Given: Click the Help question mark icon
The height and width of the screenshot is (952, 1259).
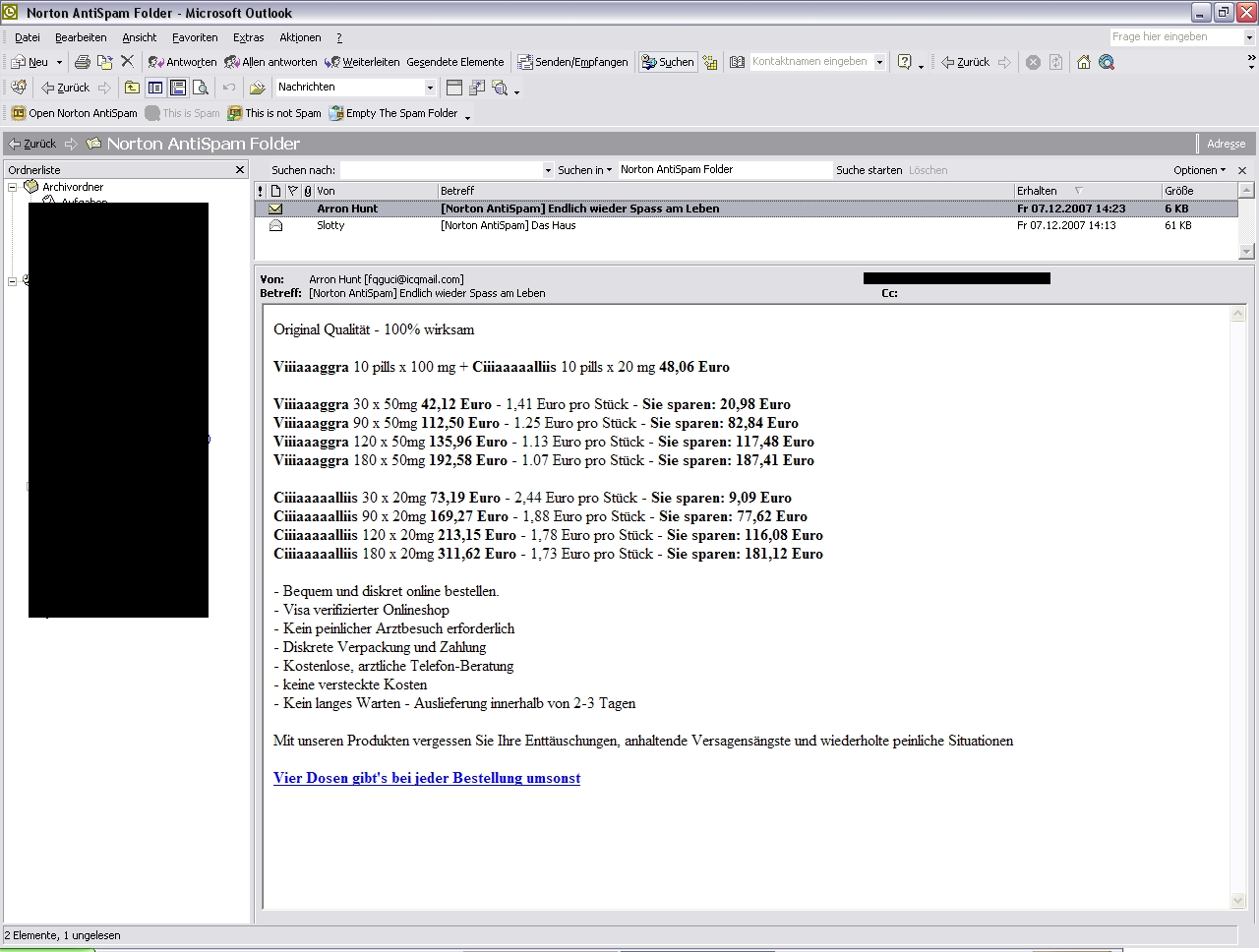Looking at the screenshot, I should pos(905,62).
